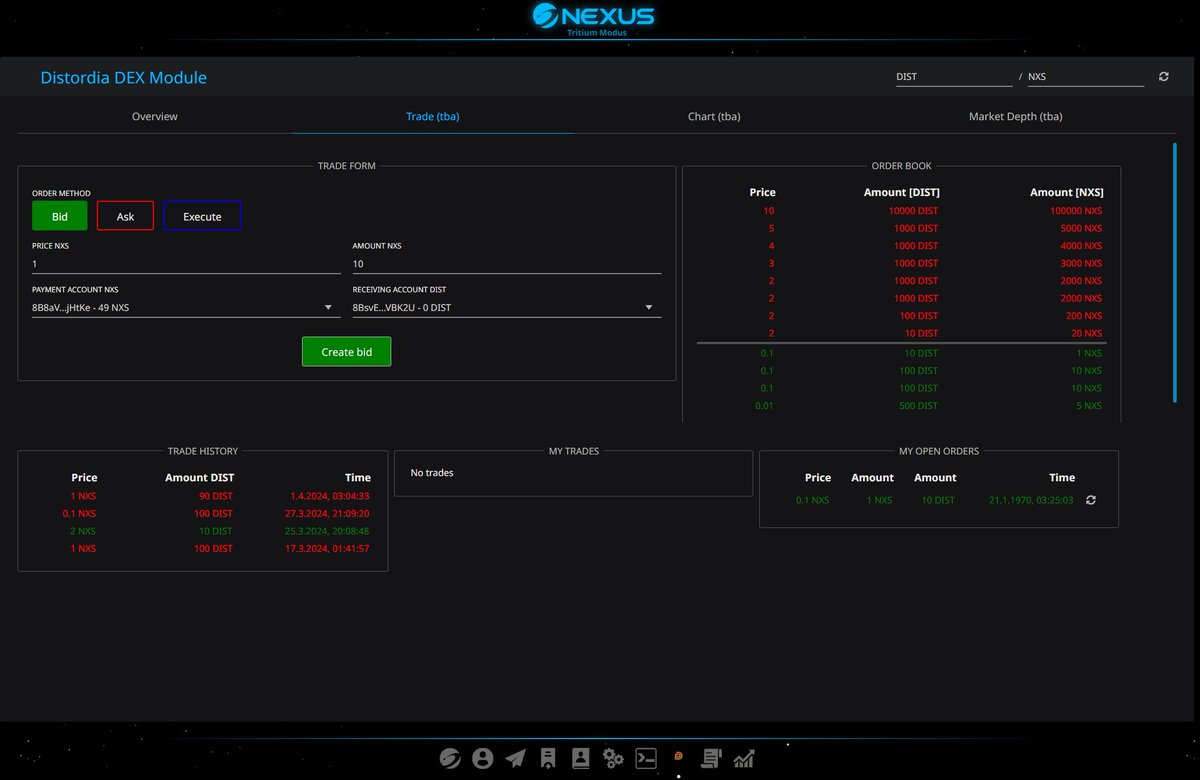Image resolution: width=1200 pixels, height=780 pixels.
Task: Select order book row with 5000 NXS
Action: pos(900,228)
